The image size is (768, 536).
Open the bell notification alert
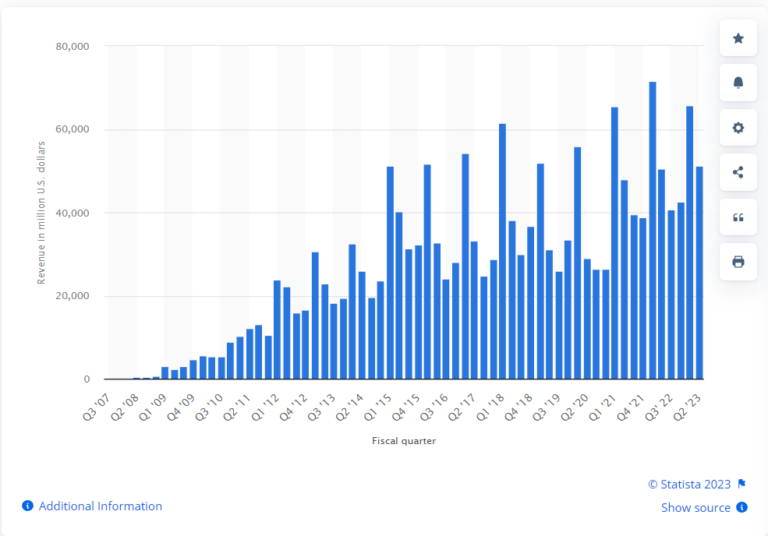tap(738, 83)
